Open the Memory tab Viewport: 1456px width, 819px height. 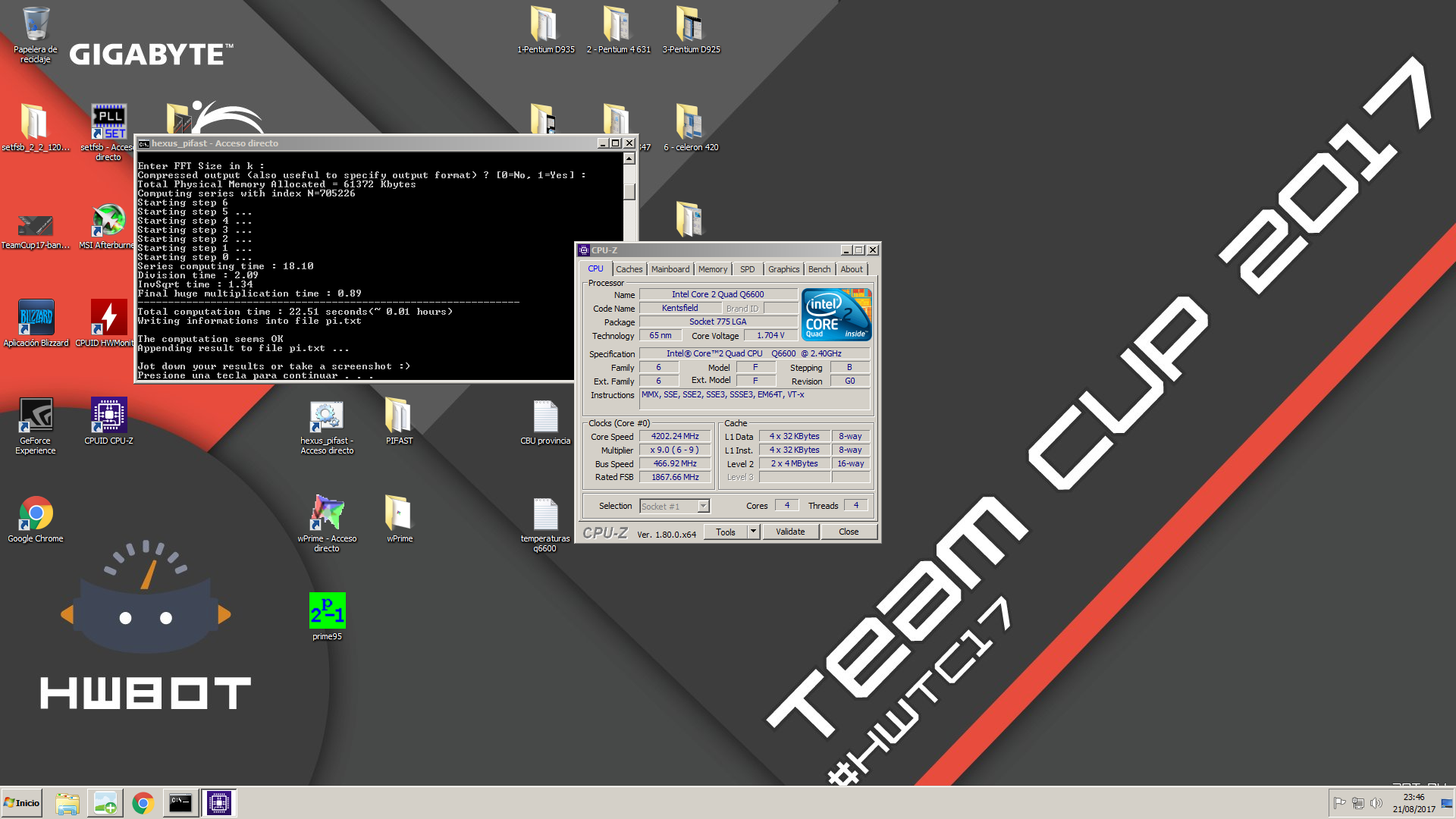click(713, 269)
